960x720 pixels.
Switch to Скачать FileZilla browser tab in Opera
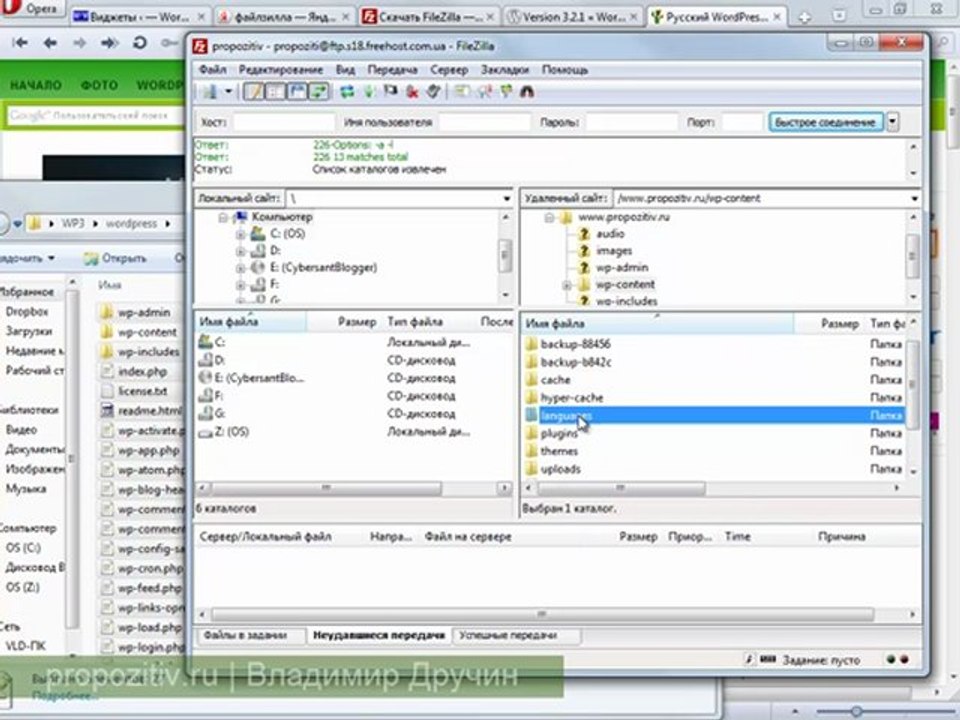[x=429, y=17]
